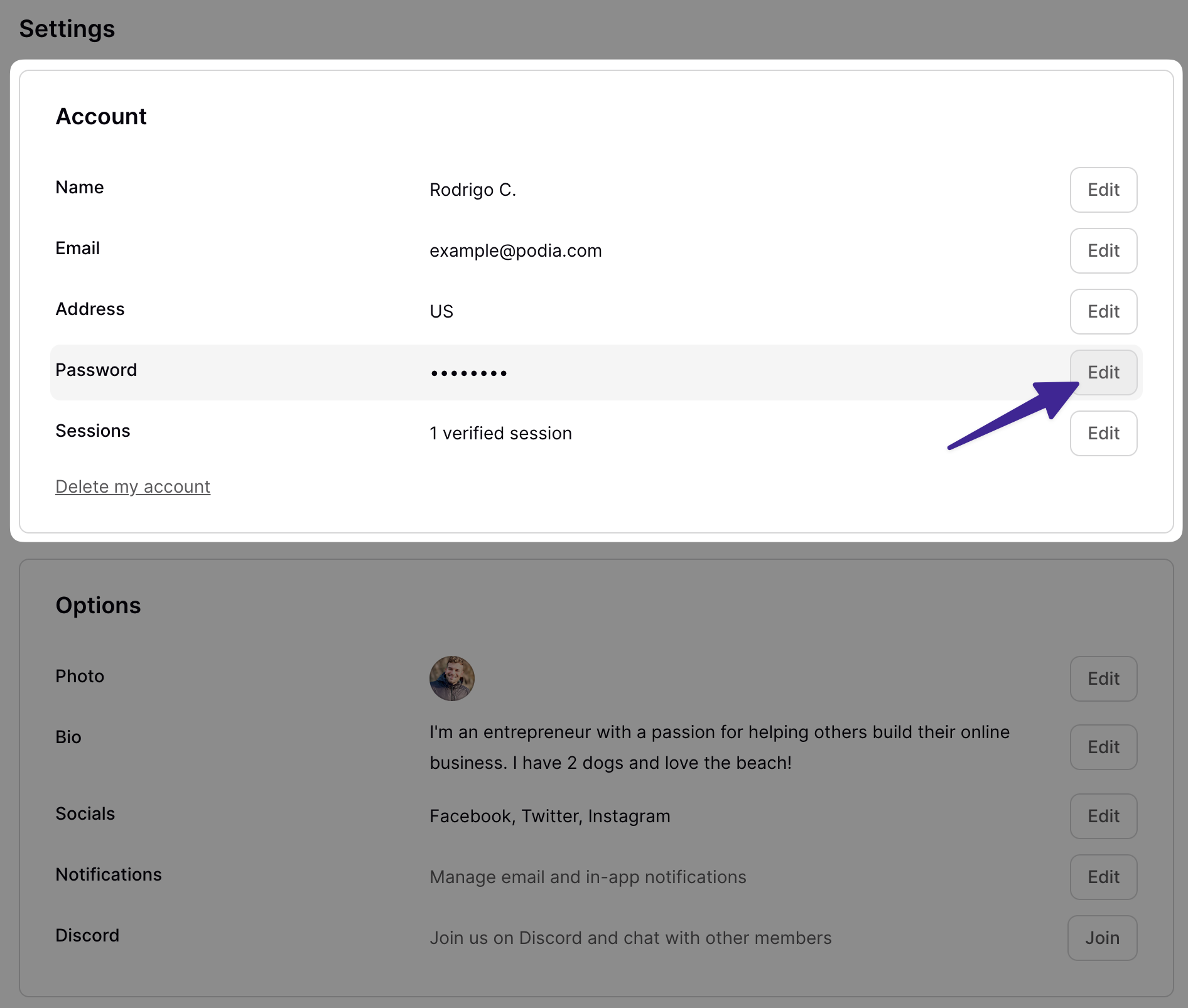
Task: Click the masked password dots
Action: (468, 373)
